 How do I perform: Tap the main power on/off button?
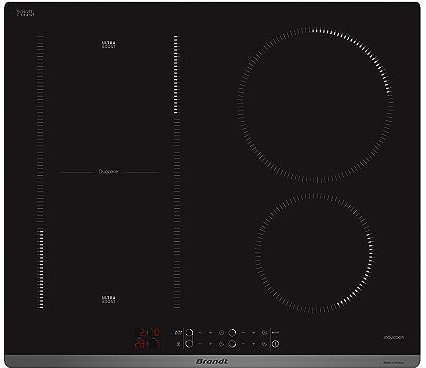(x=275, y=344)
